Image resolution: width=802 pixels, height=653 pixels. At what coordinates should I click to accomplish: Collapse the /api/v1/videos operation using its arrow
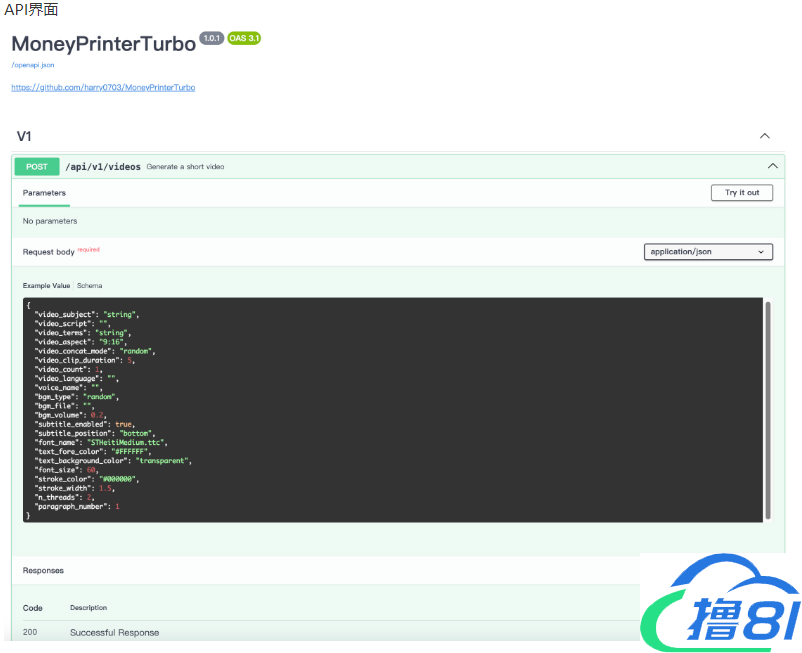(x=772, y=166)
